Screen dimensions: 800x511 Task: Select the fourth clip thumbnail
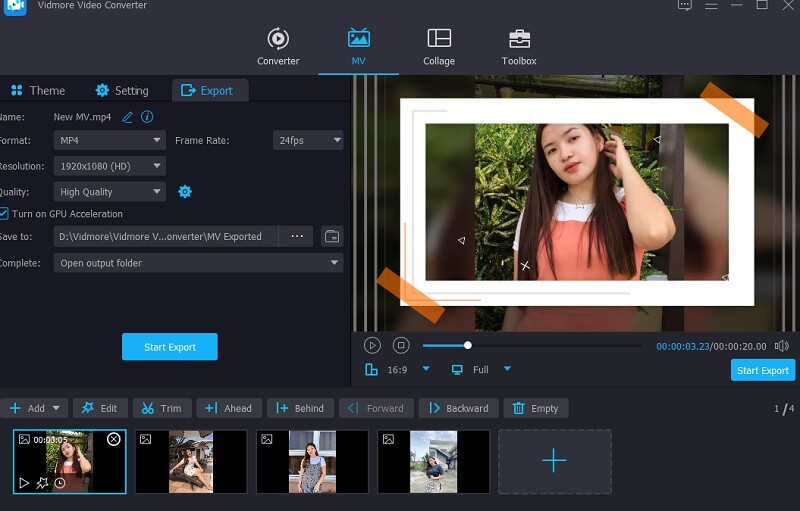tap(433, 461)
